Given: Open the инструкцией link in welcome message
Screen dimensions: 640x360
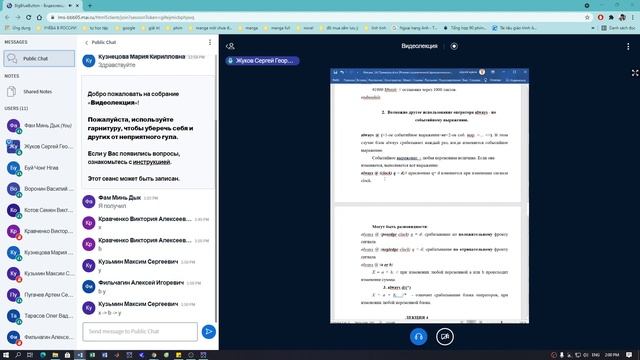Looking at the screenshot, I should (151, 162).
